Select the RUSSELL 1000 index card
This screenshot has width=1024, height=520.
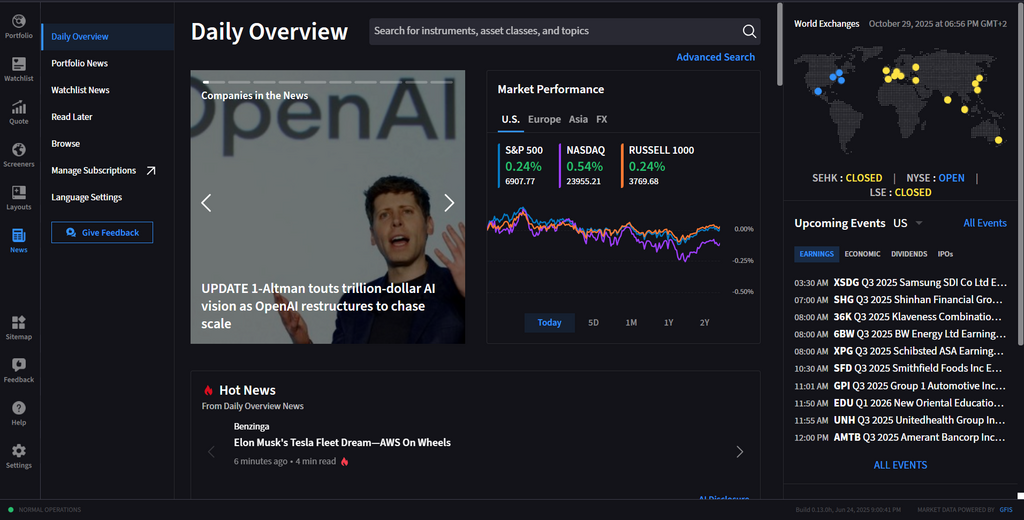tap(660, 166)
